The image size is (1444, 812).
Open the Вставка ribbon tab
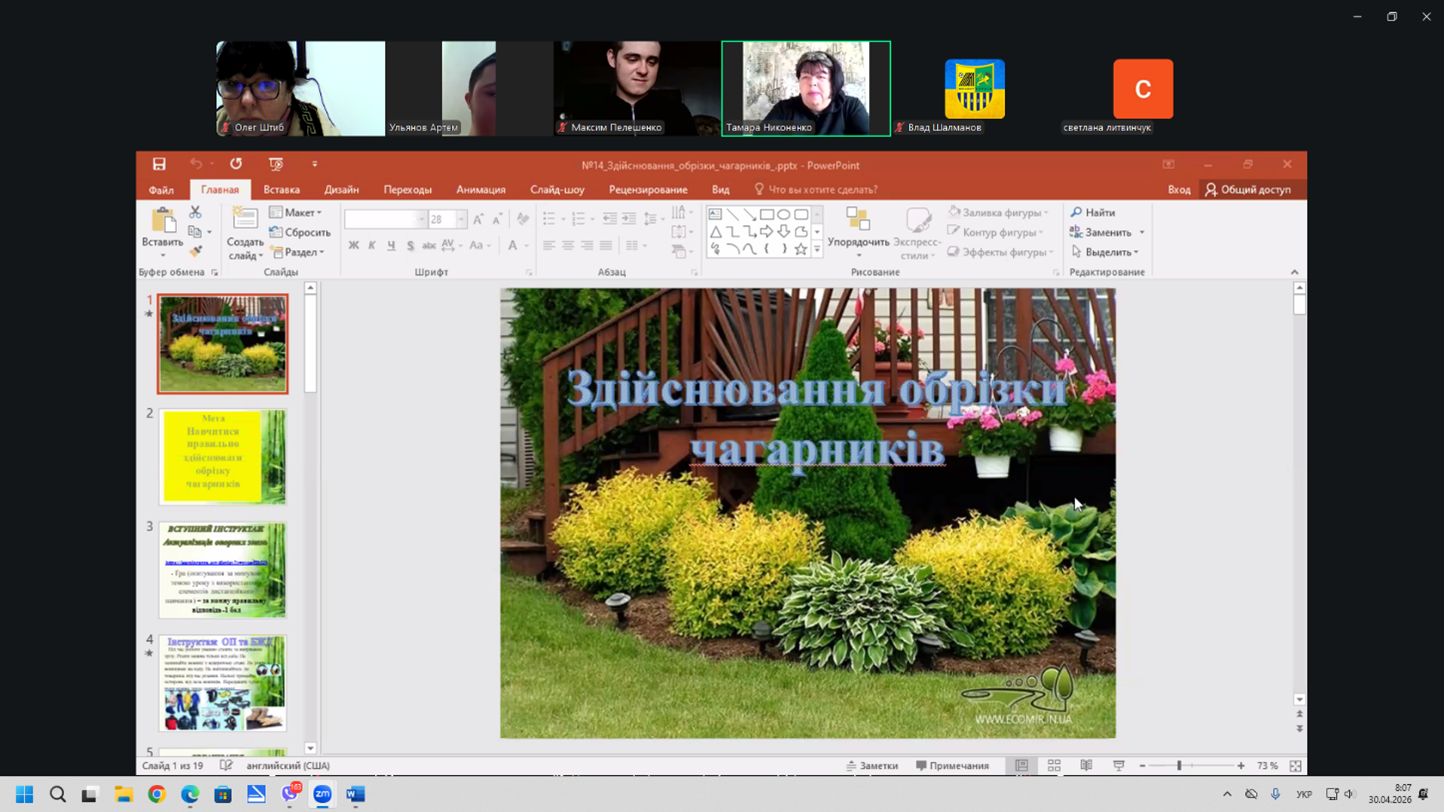(281, 190)
